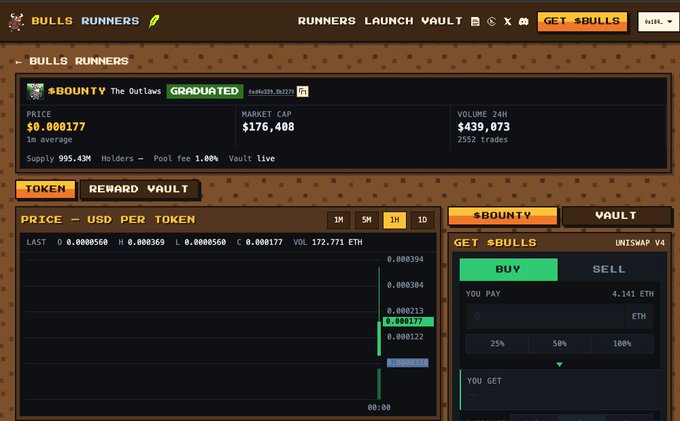Open the VAULT nav menu item

point(441,21)
